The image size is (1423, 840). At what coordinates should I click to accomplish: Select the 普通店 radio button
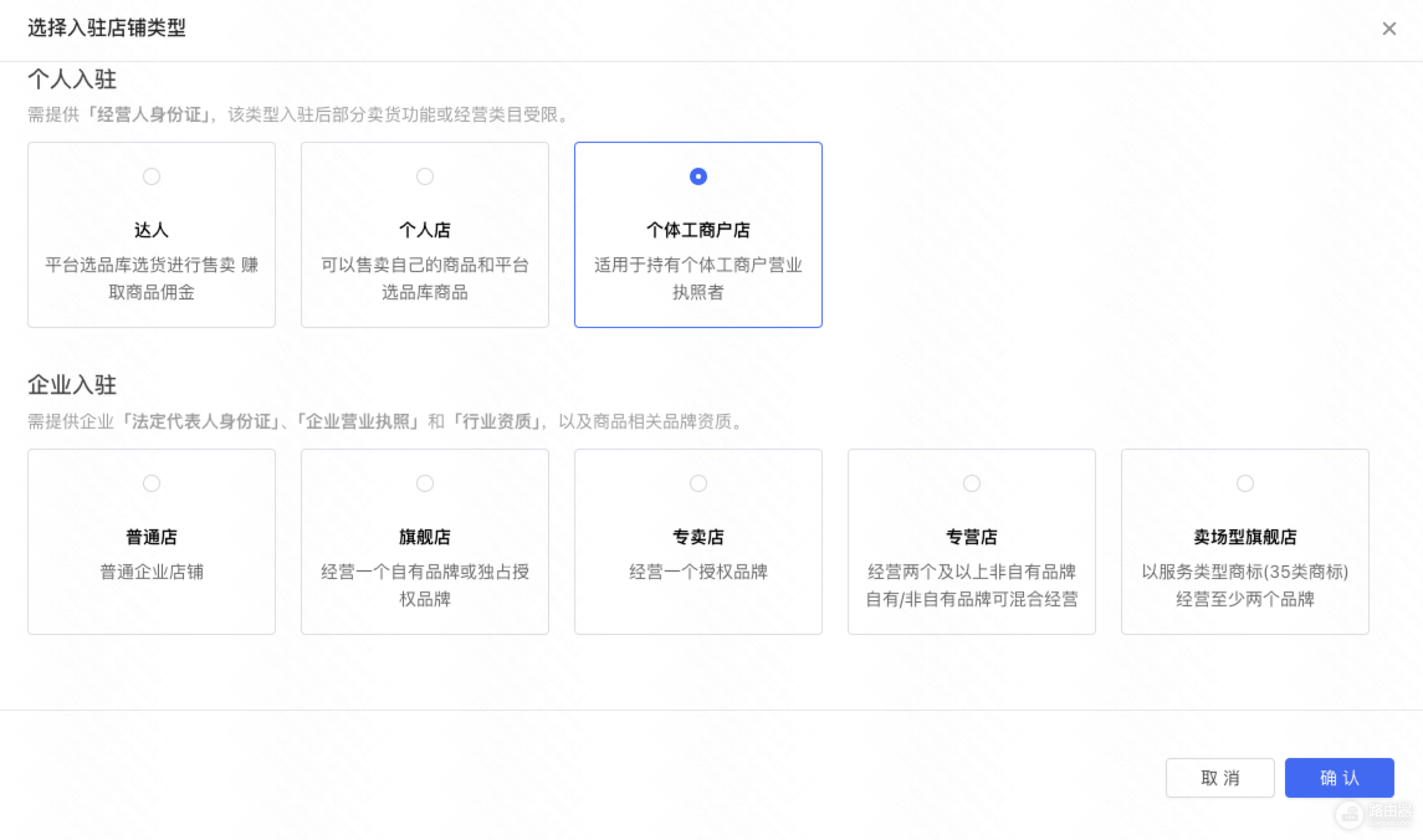pos(152,483)
